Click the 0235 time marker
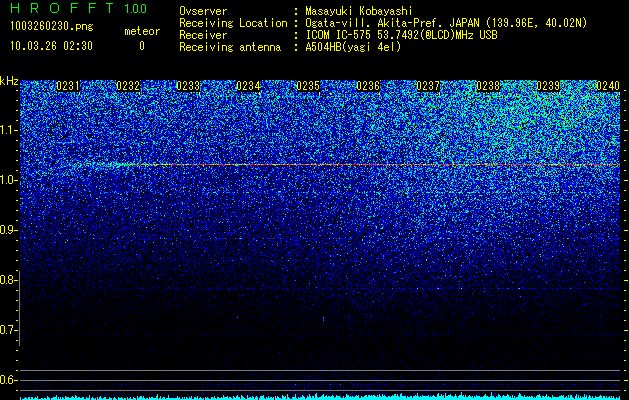The height and width of the screenshot is (400, 629). pos(308,86)
